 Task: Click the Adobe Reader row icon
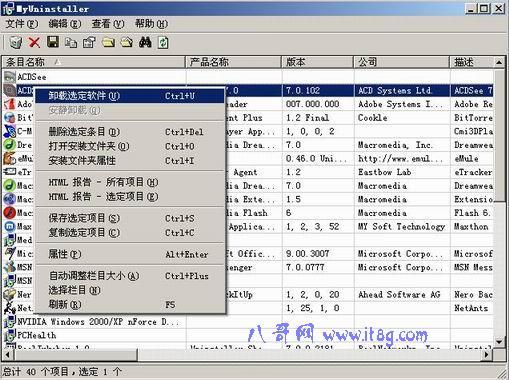[10, 104]
